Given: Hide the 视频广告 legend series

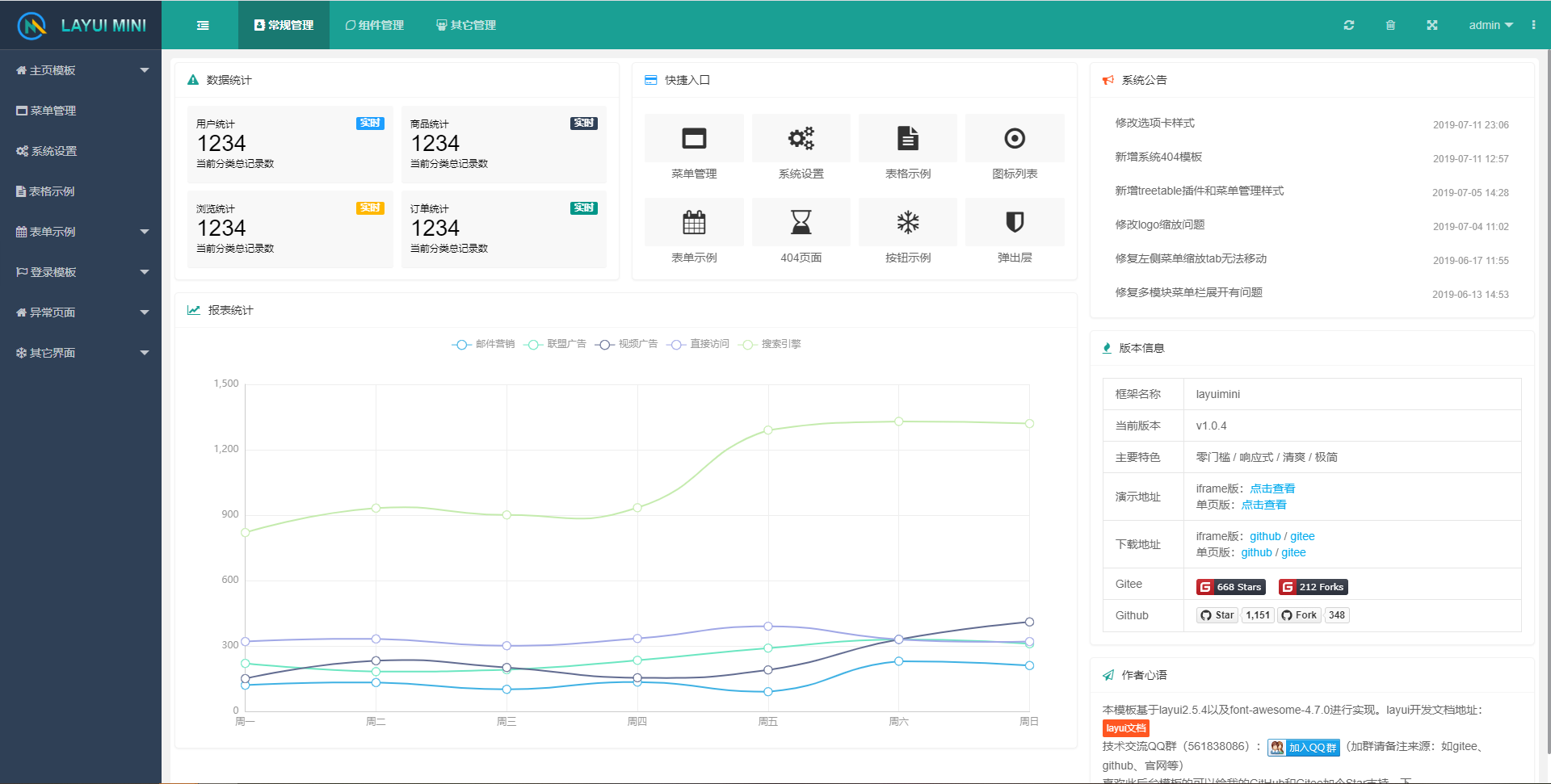Looking at the screenshot, I should point(627,344).
